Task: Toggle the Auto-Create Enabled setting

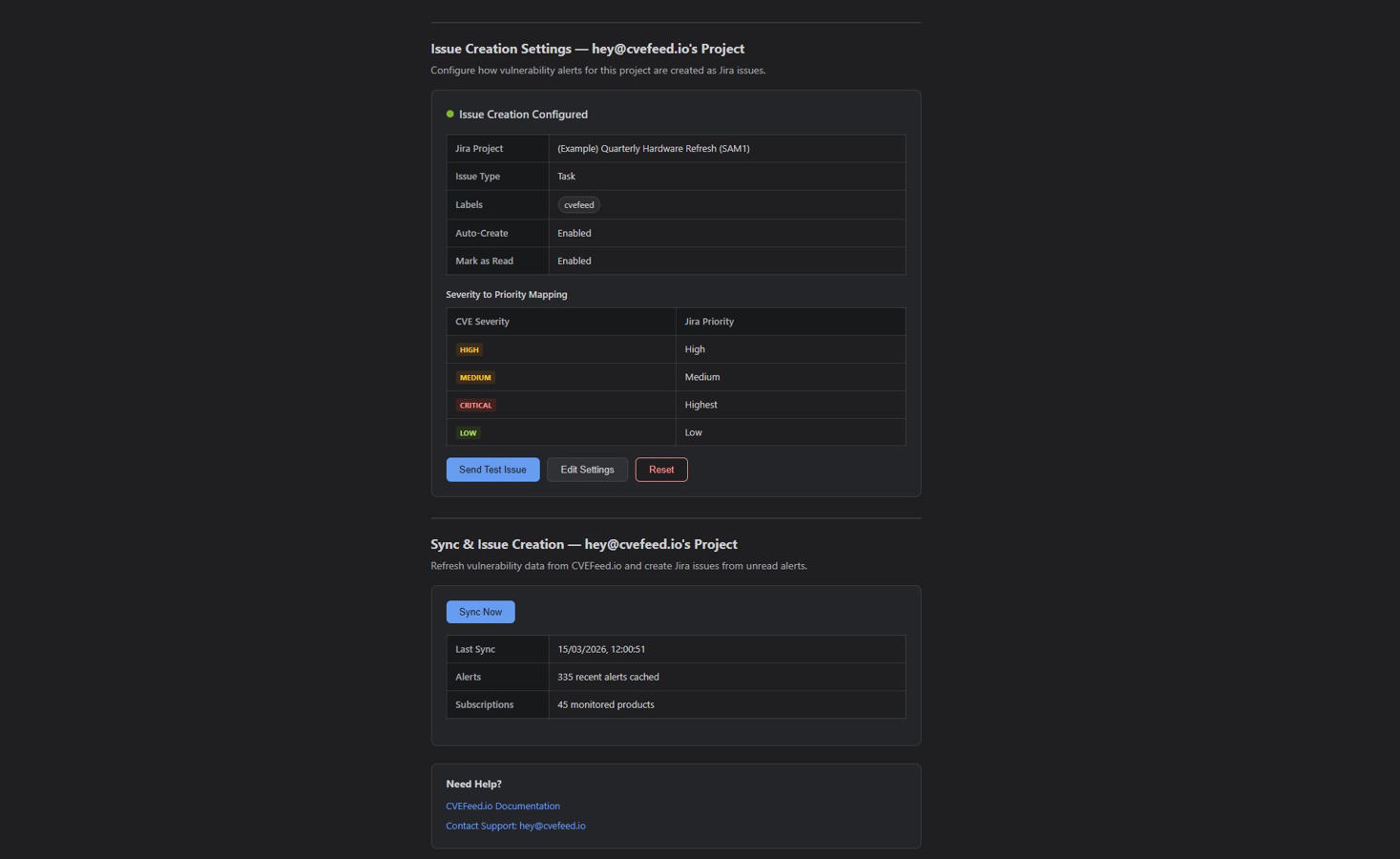Action: 574,233
